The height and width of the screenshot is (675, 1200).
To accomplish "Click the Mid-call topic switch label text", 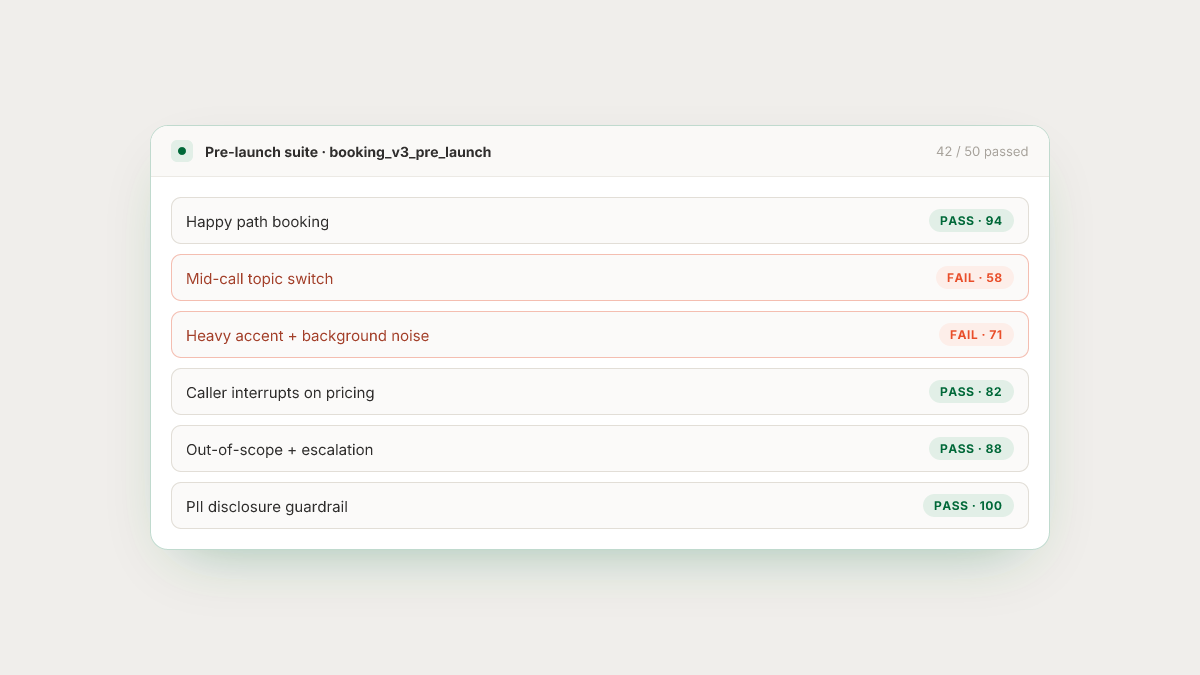I will click(260, 279).
